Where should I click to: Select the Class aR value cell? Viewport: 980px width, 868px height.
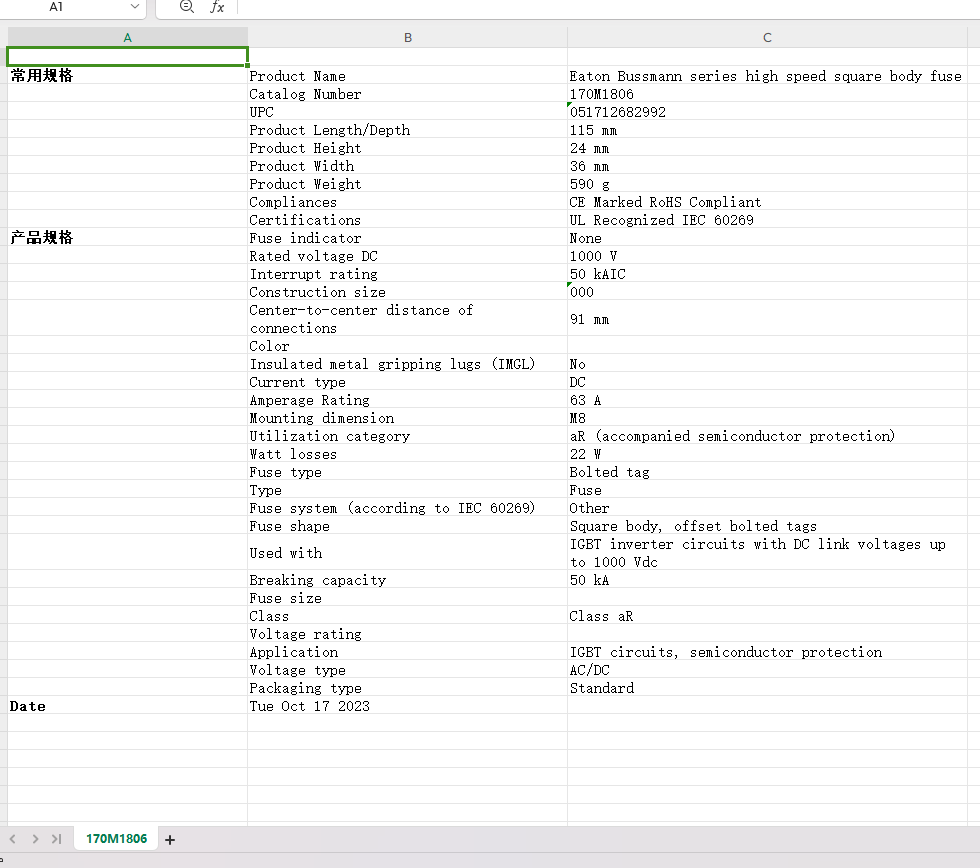(x=768, y=616)
